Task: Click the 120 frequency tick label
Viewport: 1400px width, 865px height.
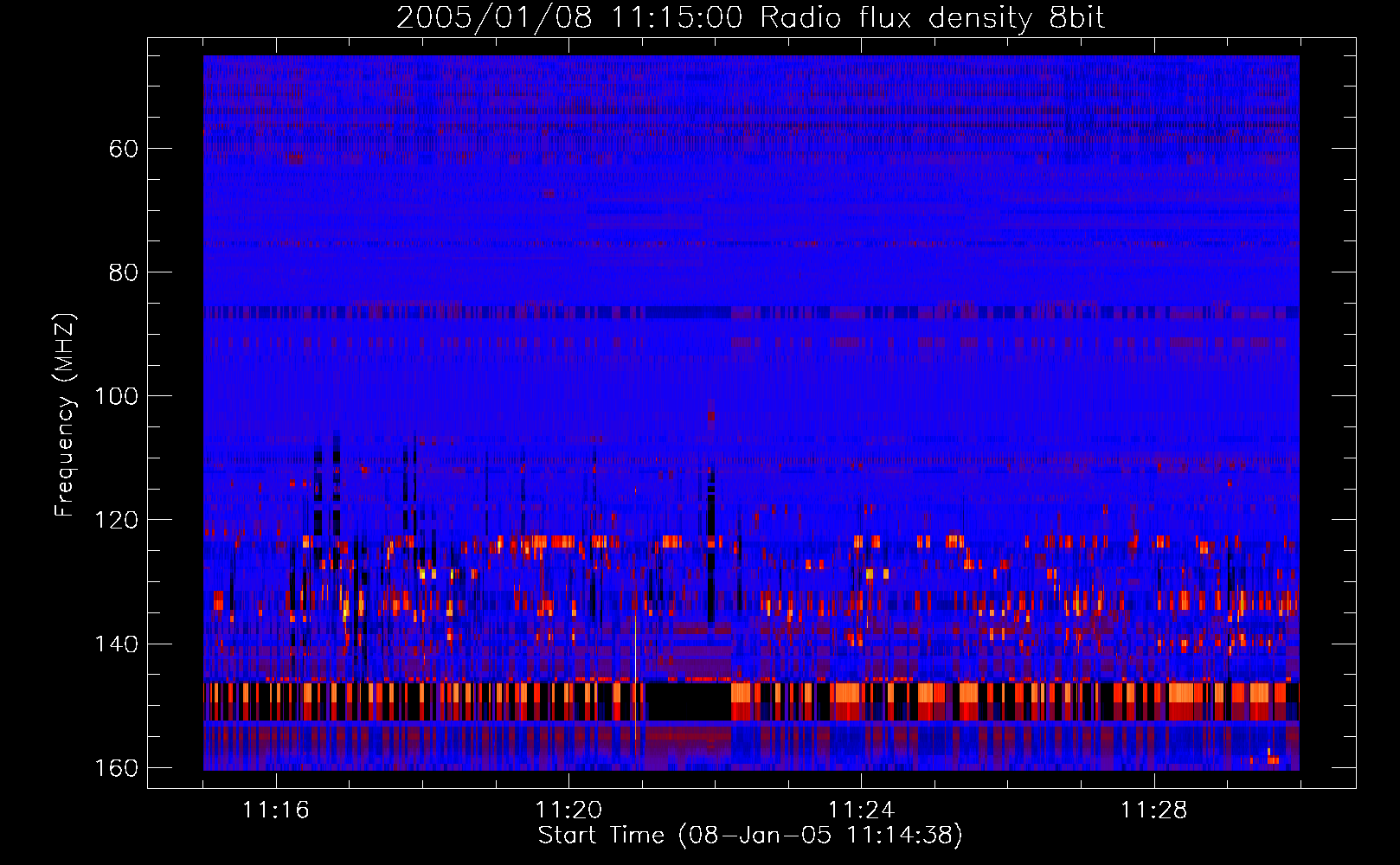Action: pyautogui.click(x=116, y=520)
